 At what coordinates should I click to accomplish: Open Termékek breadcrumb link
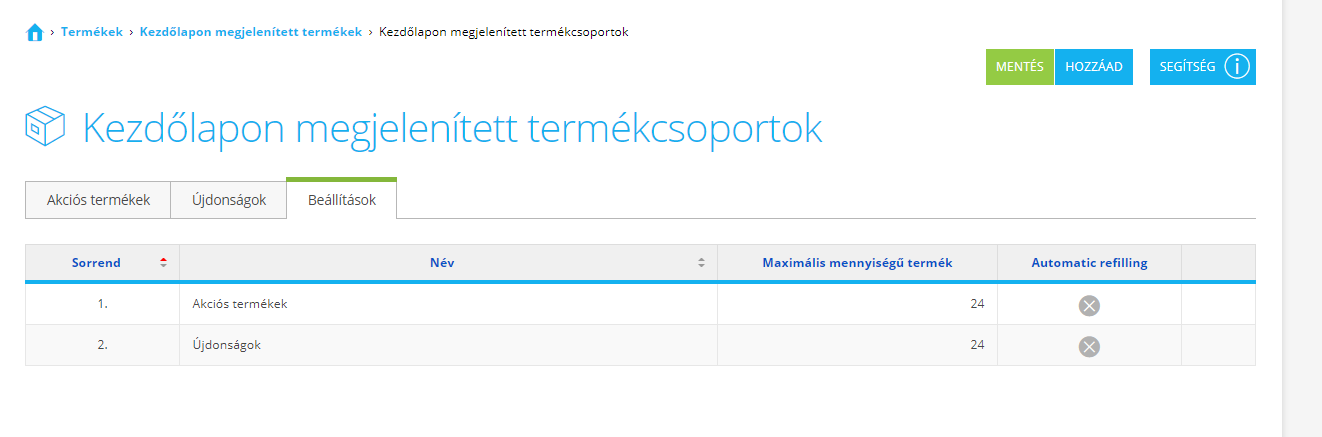coord(92,32)
